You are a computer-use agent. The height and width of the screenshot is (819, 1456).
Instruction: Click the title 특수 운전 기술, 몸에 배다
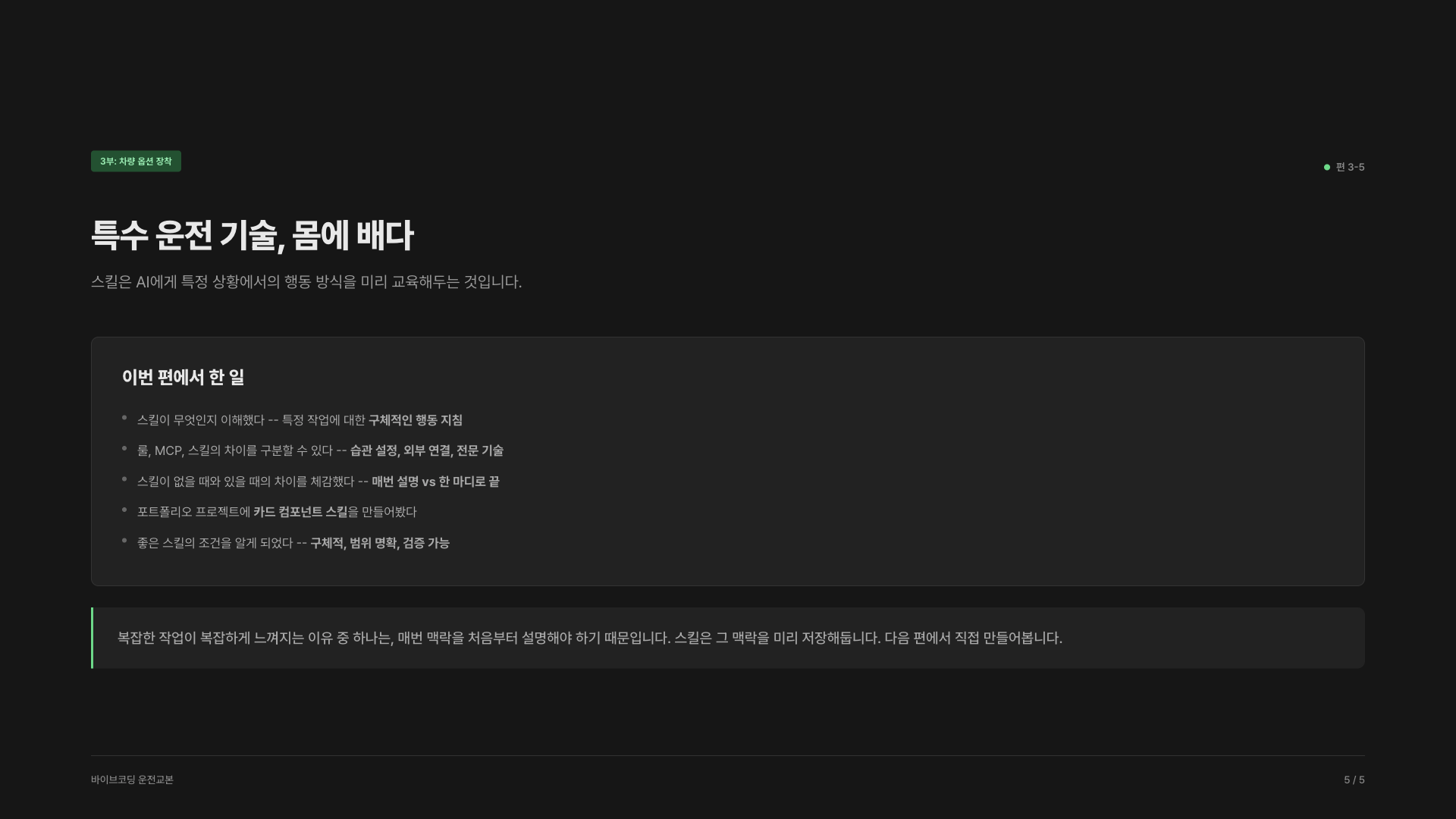(252, 235)
